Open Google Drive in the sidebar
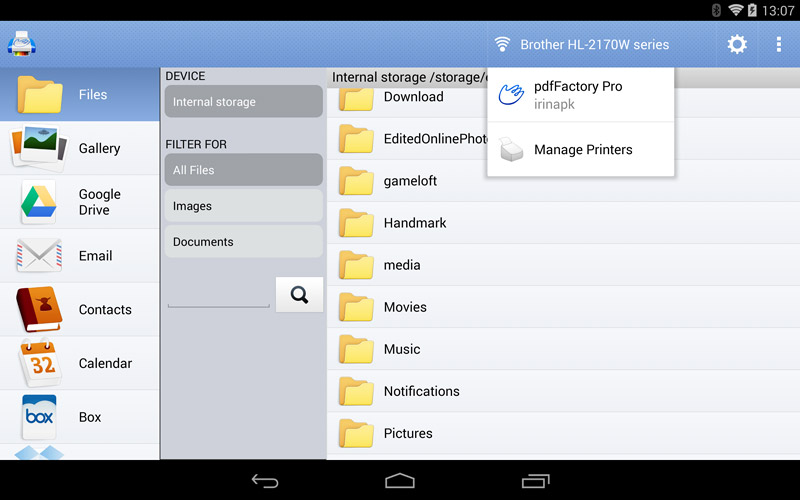800x500 pixels. 80,202
